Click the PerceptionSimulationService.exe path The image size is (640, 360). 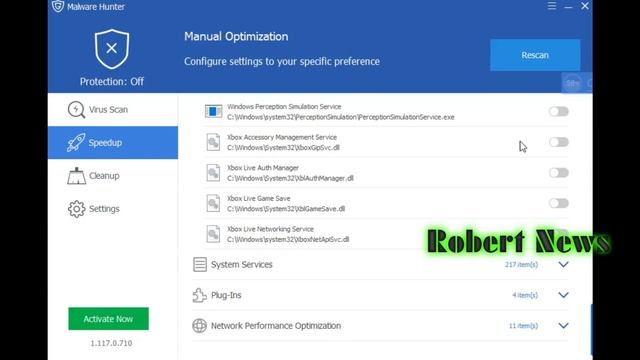pyautogui.click(x=341, y=117)
